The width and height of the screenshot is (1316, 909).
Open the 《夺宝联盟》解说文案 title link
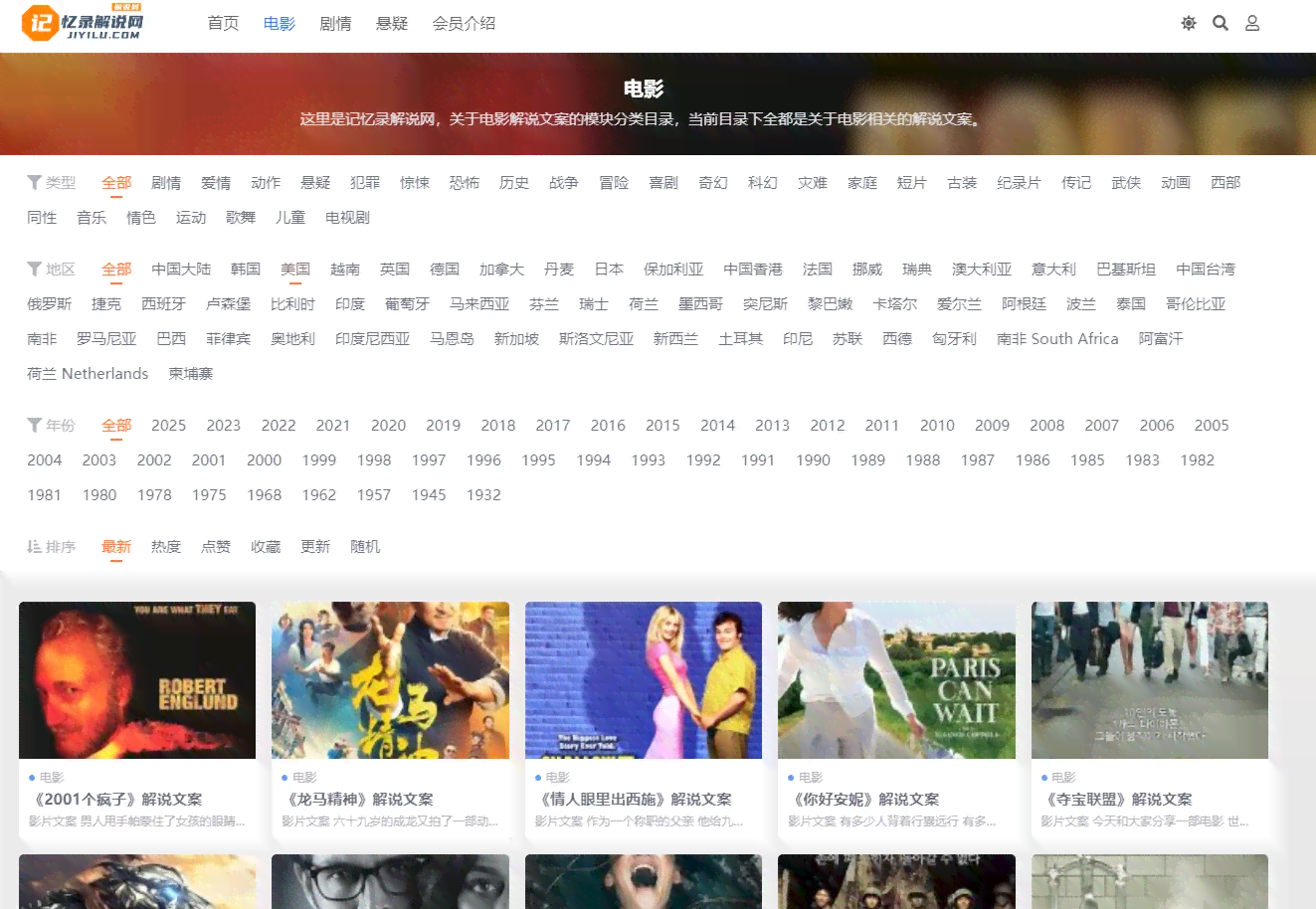click(1116, 800)
